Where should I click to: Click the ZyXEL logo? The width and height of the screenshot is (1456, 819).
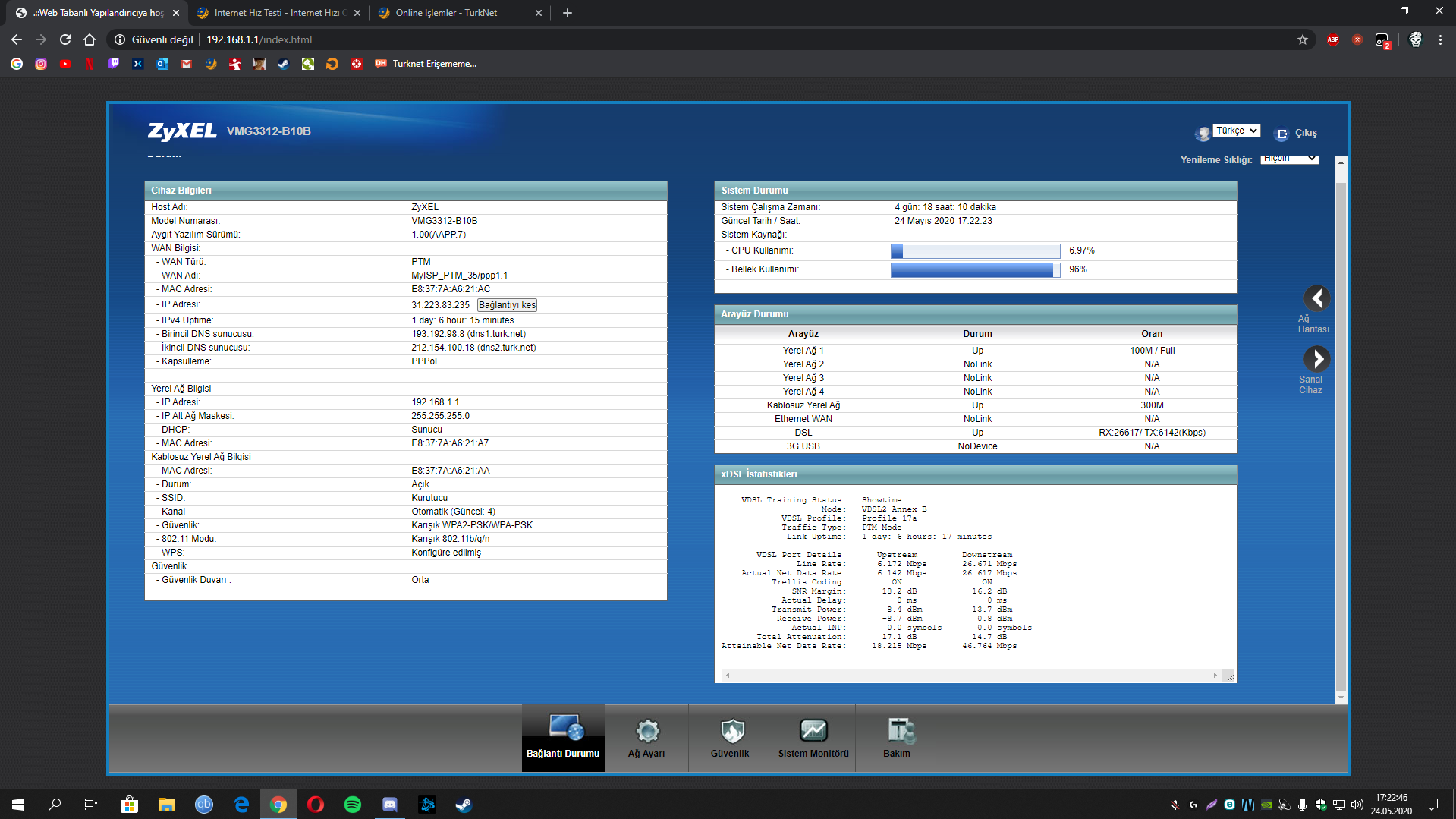click(x=182, y=131)
